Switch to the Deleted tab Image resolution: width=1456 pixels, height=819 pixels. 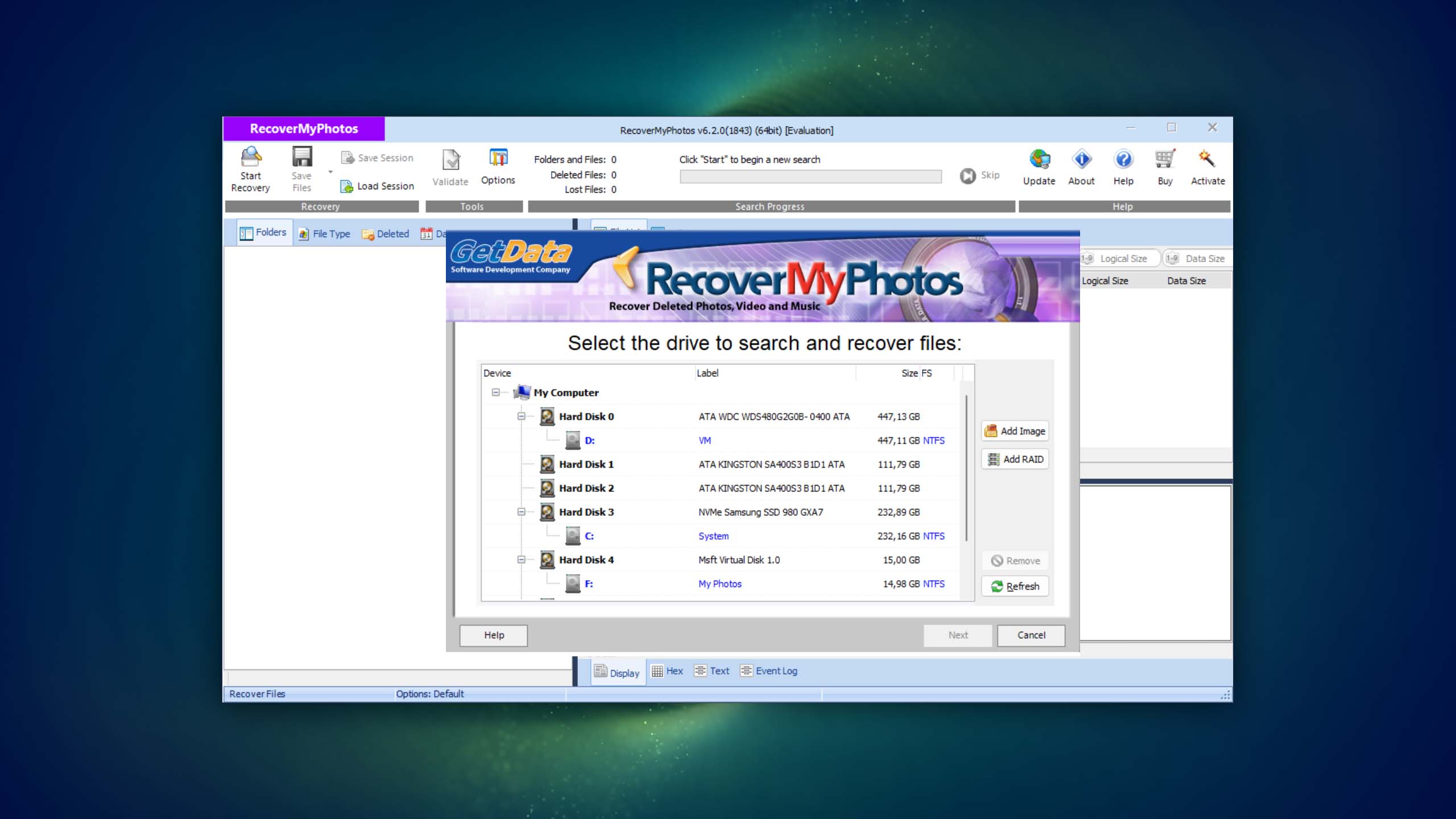click(x=386, y=234)
